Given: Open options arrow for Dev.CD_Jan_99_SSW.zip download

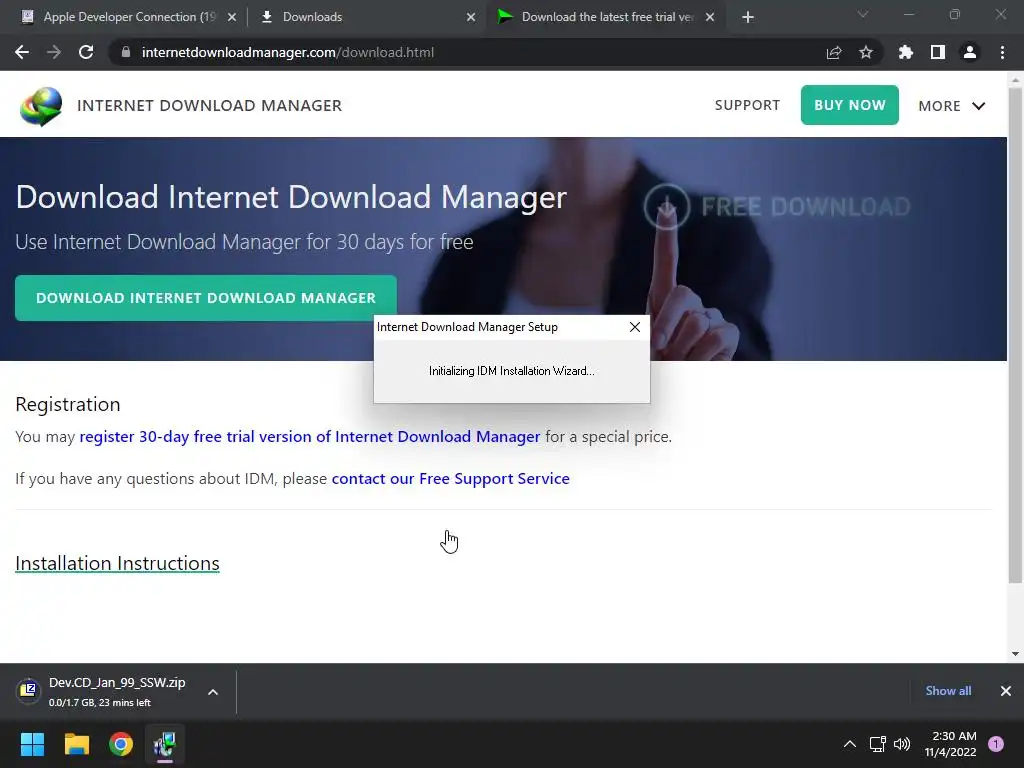Looking at the screenshot, I should [213, 692].
